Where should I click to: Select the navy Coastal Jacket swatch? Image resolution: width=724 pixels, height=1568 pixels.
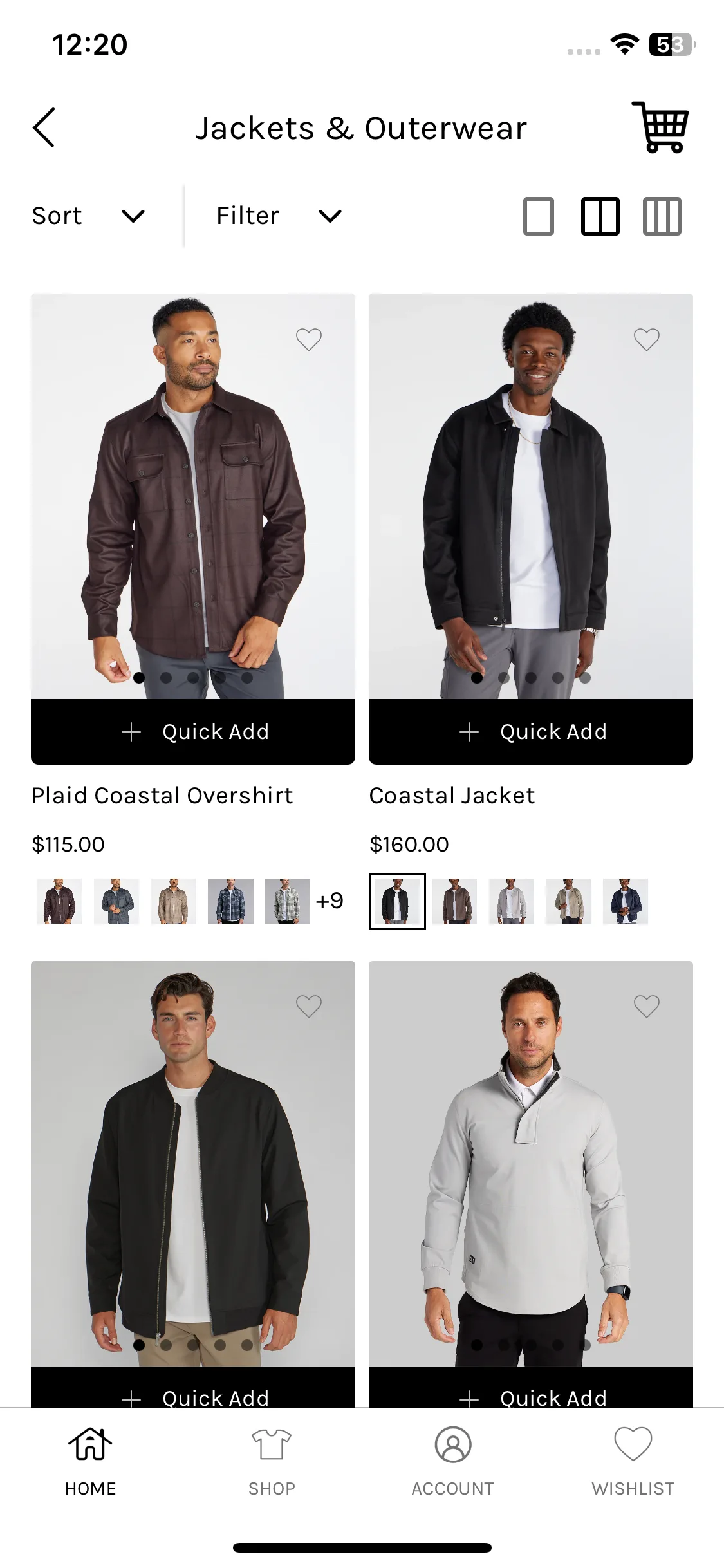pyautogui.click(x=625, y=901)
